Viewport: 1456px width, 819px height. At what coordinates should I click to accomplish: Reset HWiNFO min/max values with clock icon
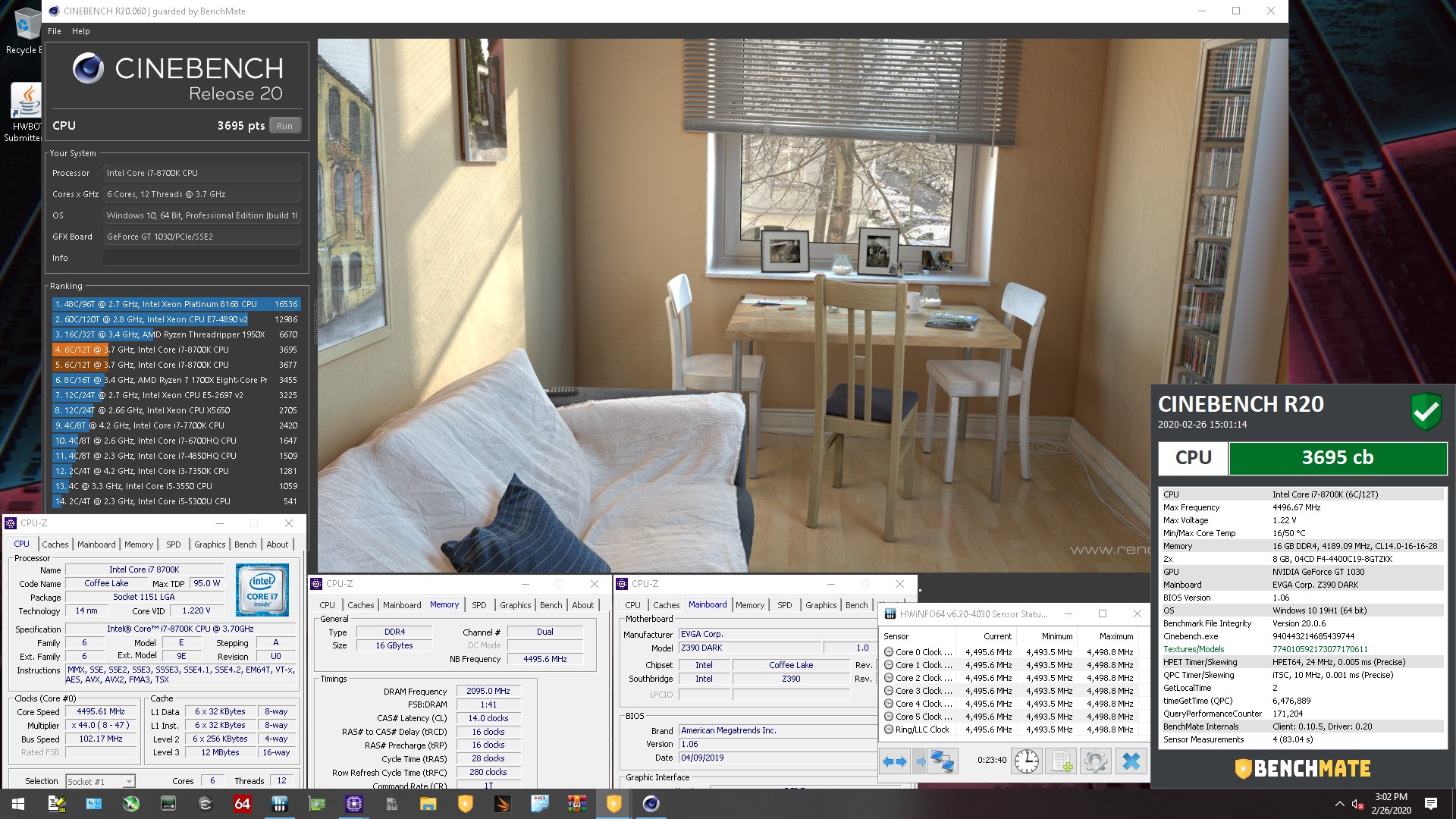pyautogui.click(x=1027, y=761)
